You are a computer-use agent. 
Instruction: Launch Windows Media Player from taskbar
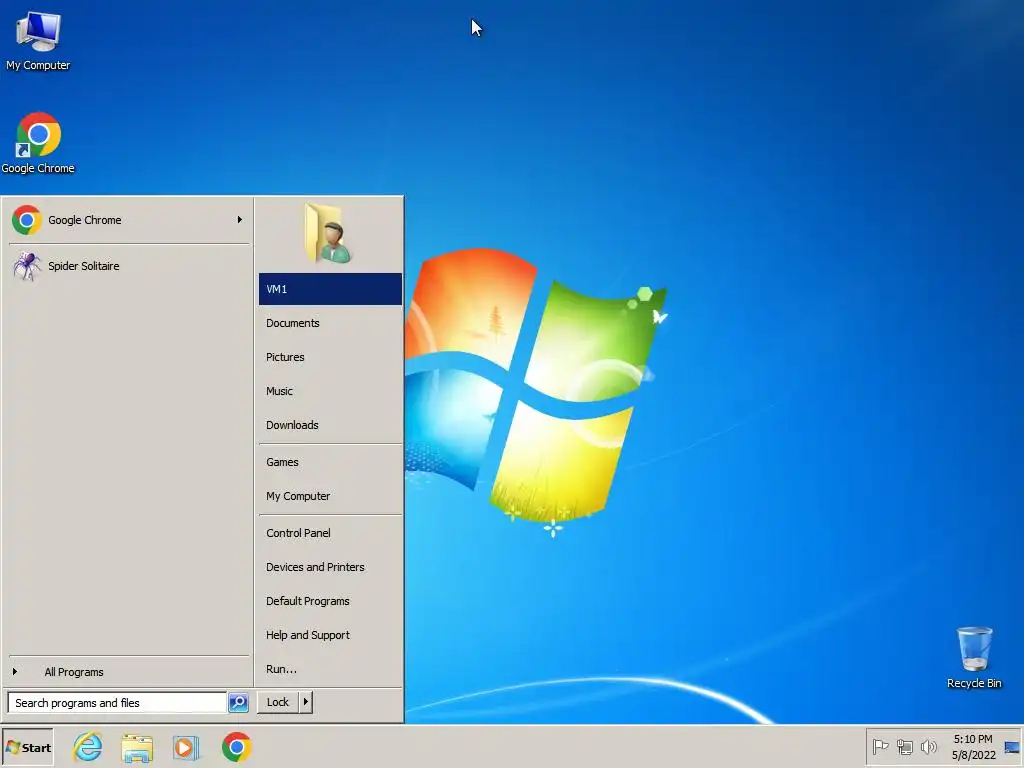tap(186, 747)
